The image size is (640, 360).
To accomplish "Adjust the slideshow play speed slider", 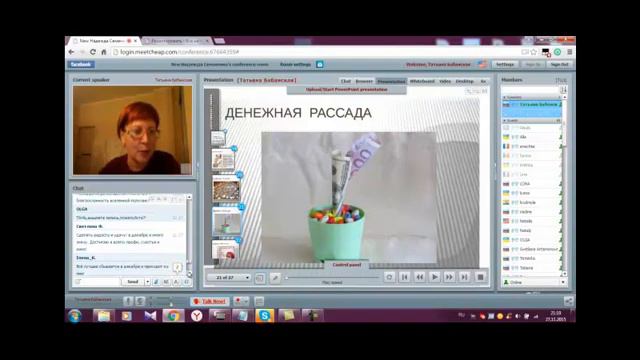I will 333,278.
